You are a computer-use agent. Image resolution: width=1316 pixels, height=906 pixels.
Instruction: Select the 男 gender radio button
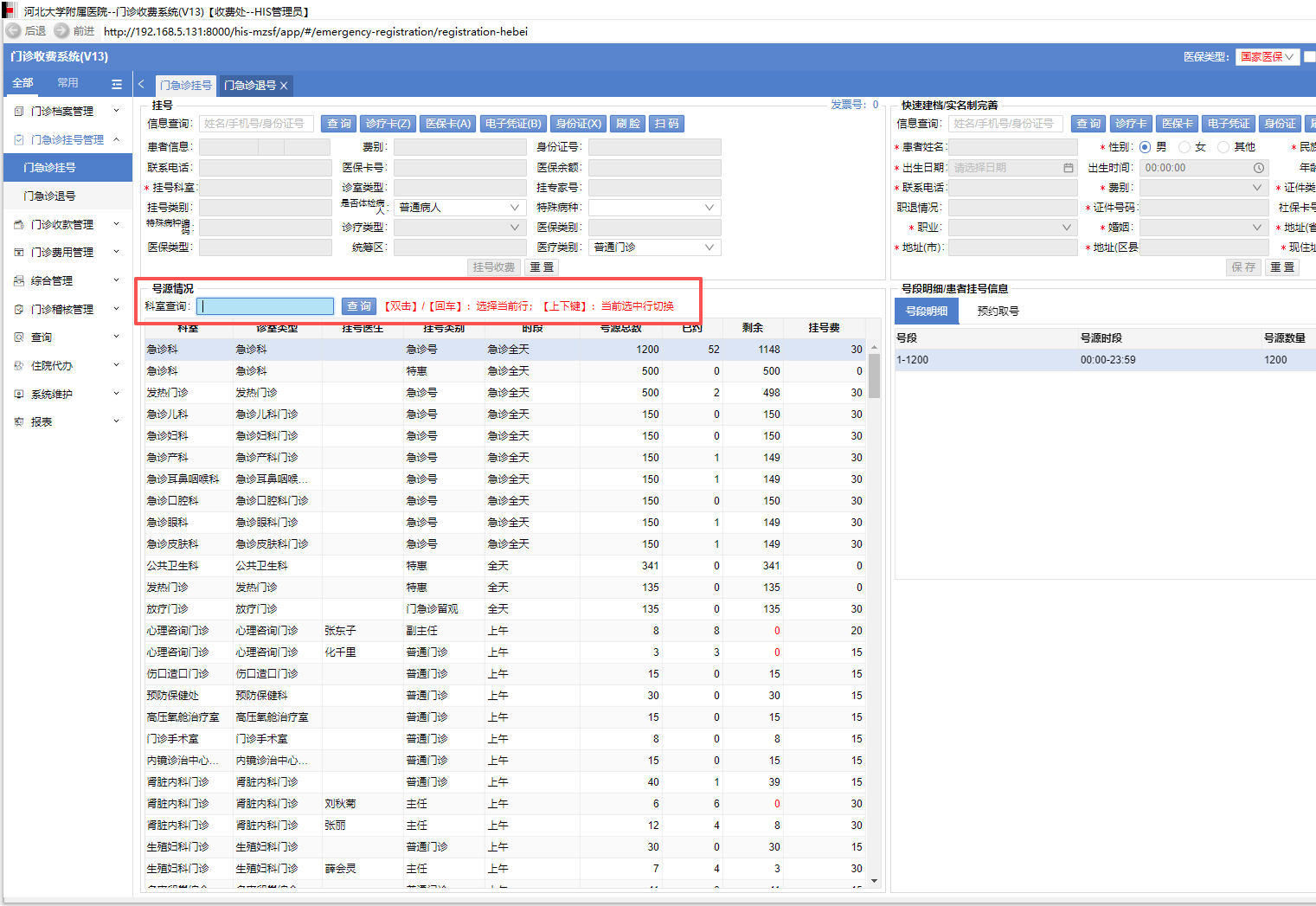[1146, 147]
